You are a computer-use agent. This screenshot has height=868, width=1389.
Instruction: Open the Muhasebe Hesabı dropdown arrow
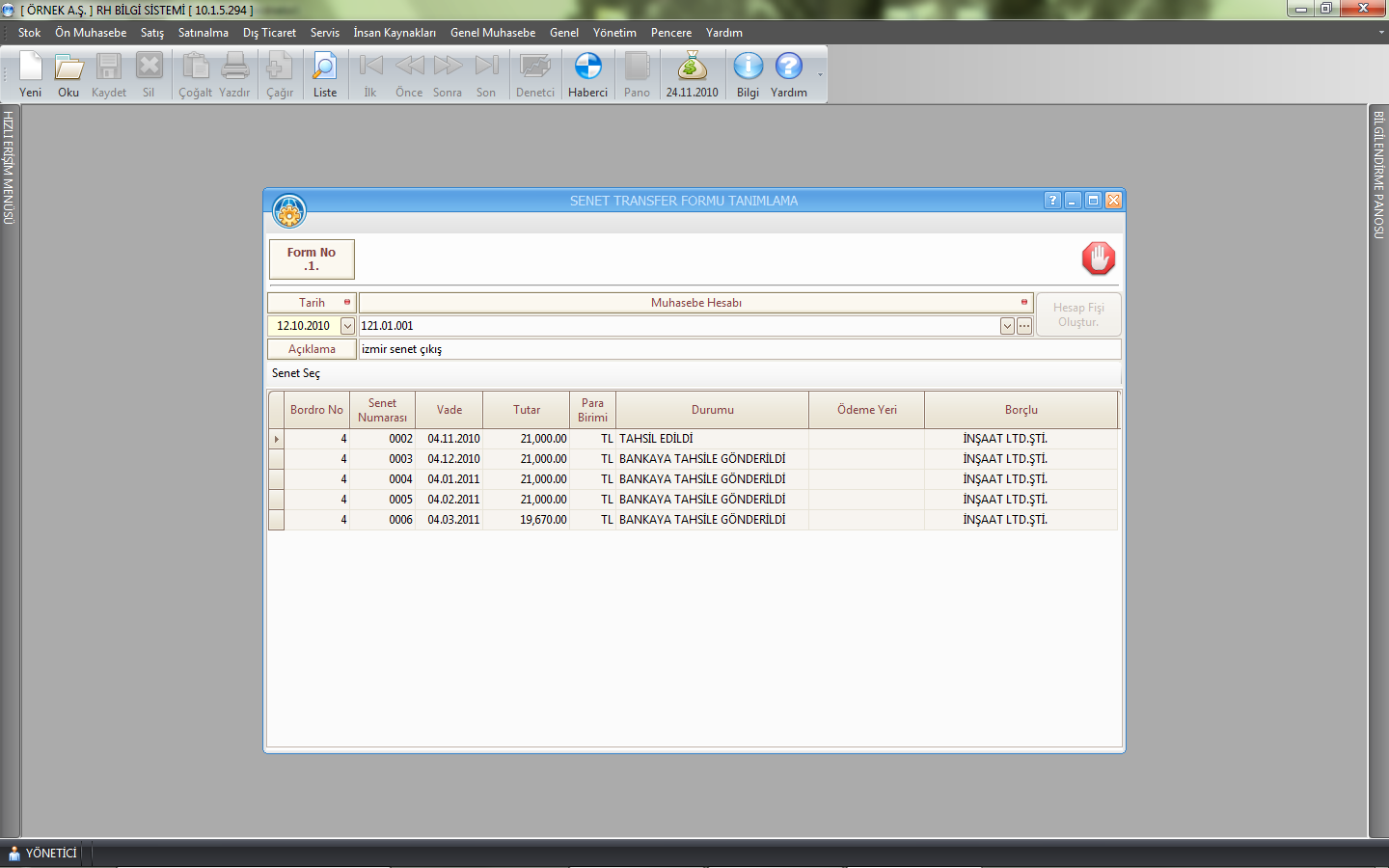tap(1007, 326)
